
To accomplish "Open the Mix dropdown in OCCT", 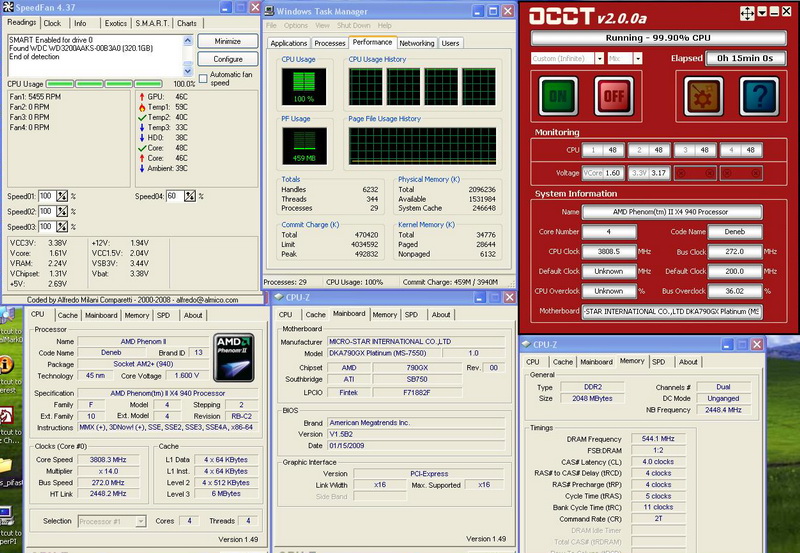I will [638, 59].
